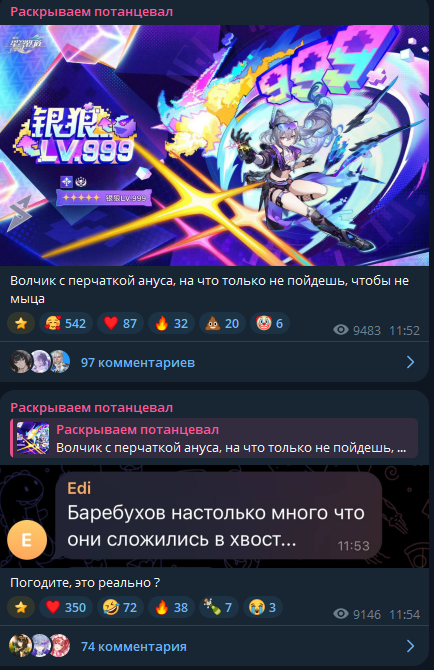Click the laughing emoji reaction showing 72

(x=120, y=607)
